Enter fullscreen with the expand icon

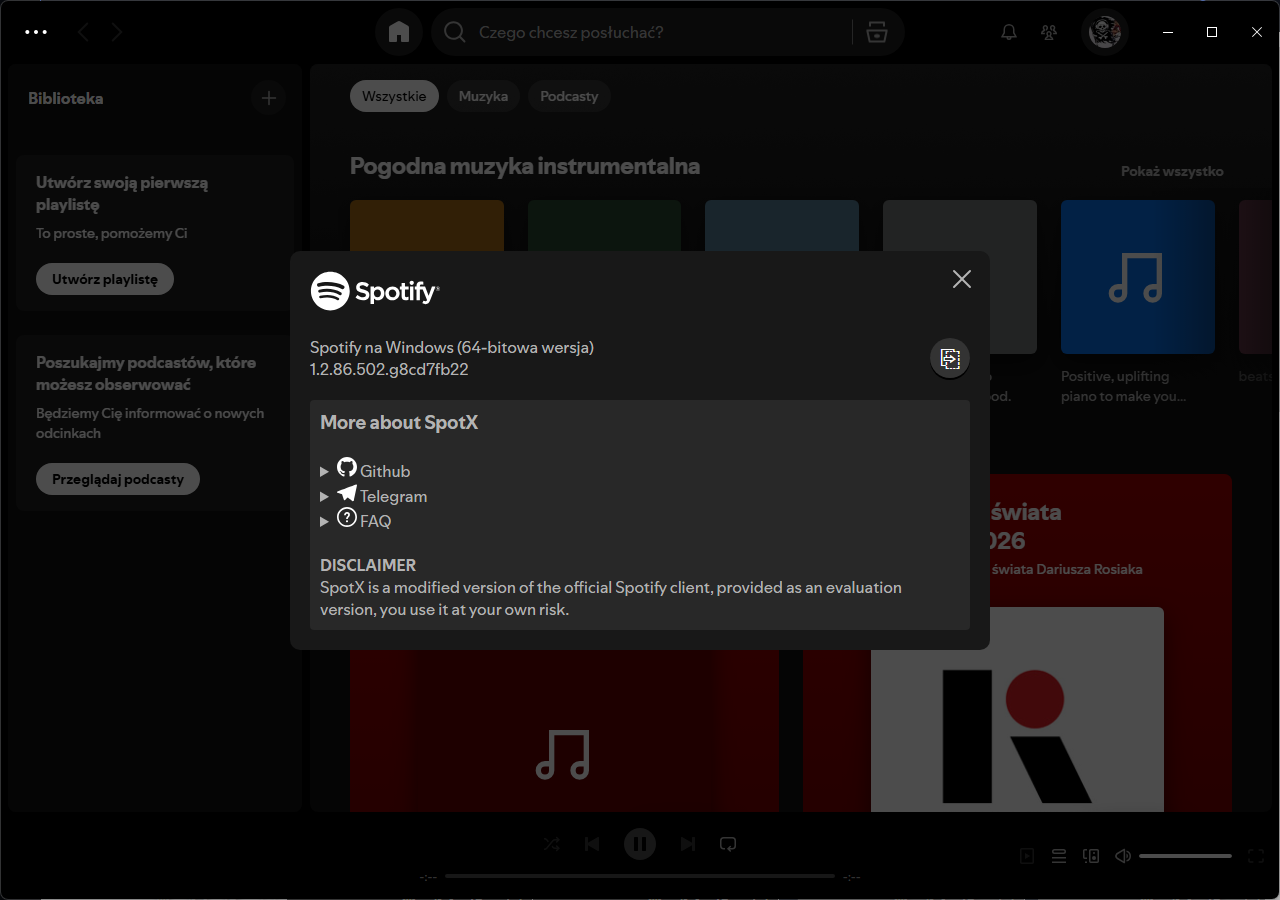(x=1257, y=856)
